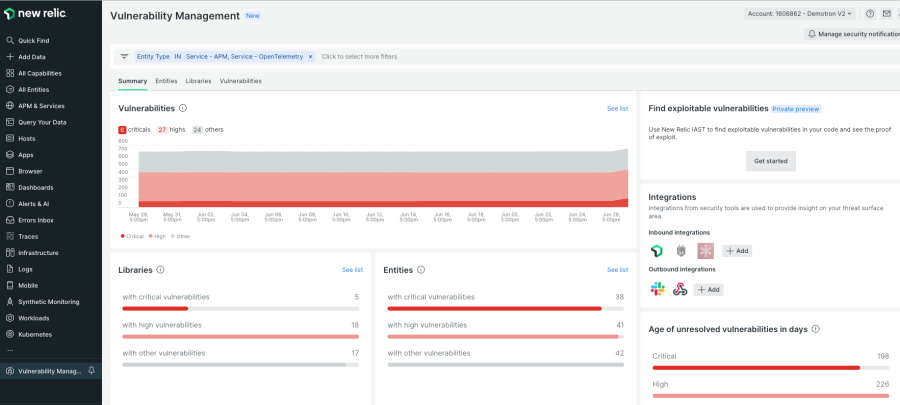Image resolution: width=900 pixels, height=405 pixels.
Task: Click the Slack outbound integration icon
Action: (x=657, y=289)
